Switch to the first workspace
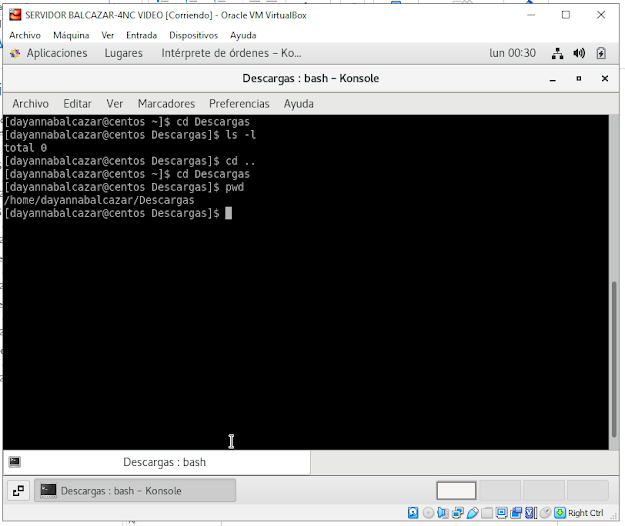 [x=456, y=491]
